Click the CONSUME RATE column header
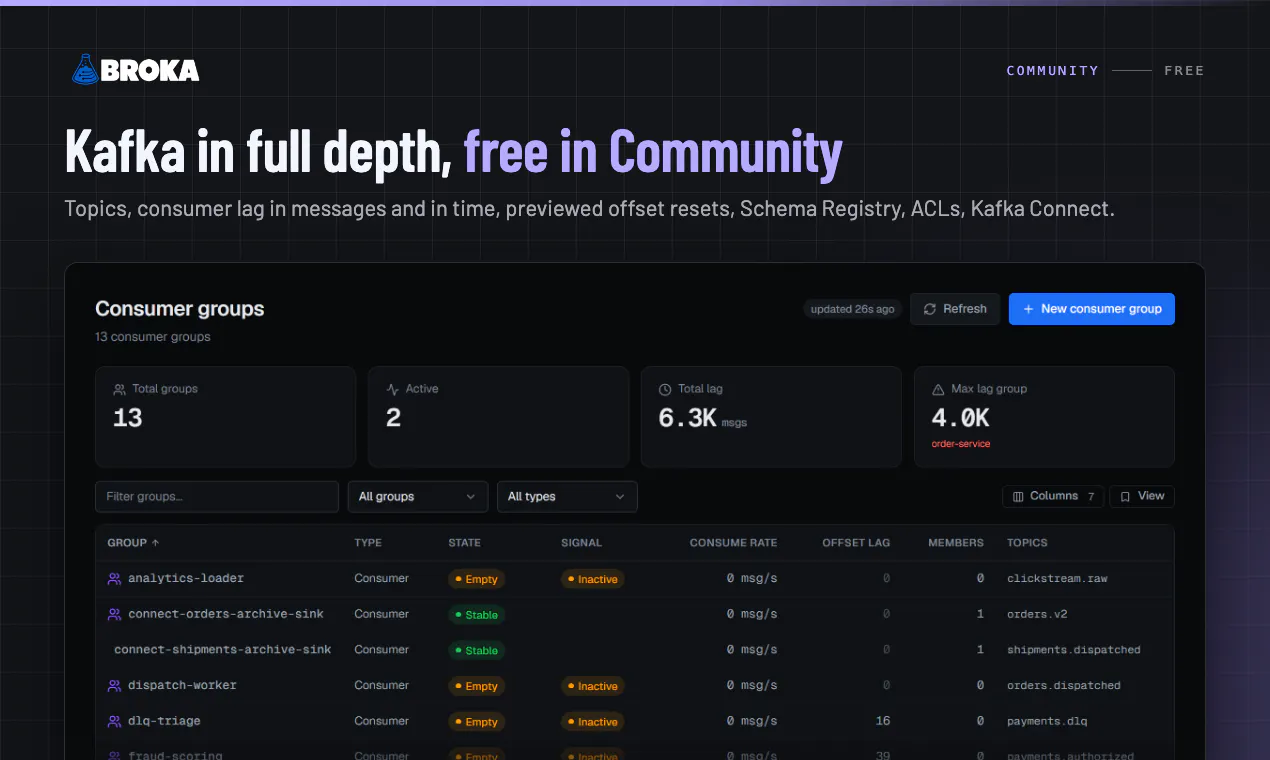This screenshot has width=1270, height=760. point(733,543)
